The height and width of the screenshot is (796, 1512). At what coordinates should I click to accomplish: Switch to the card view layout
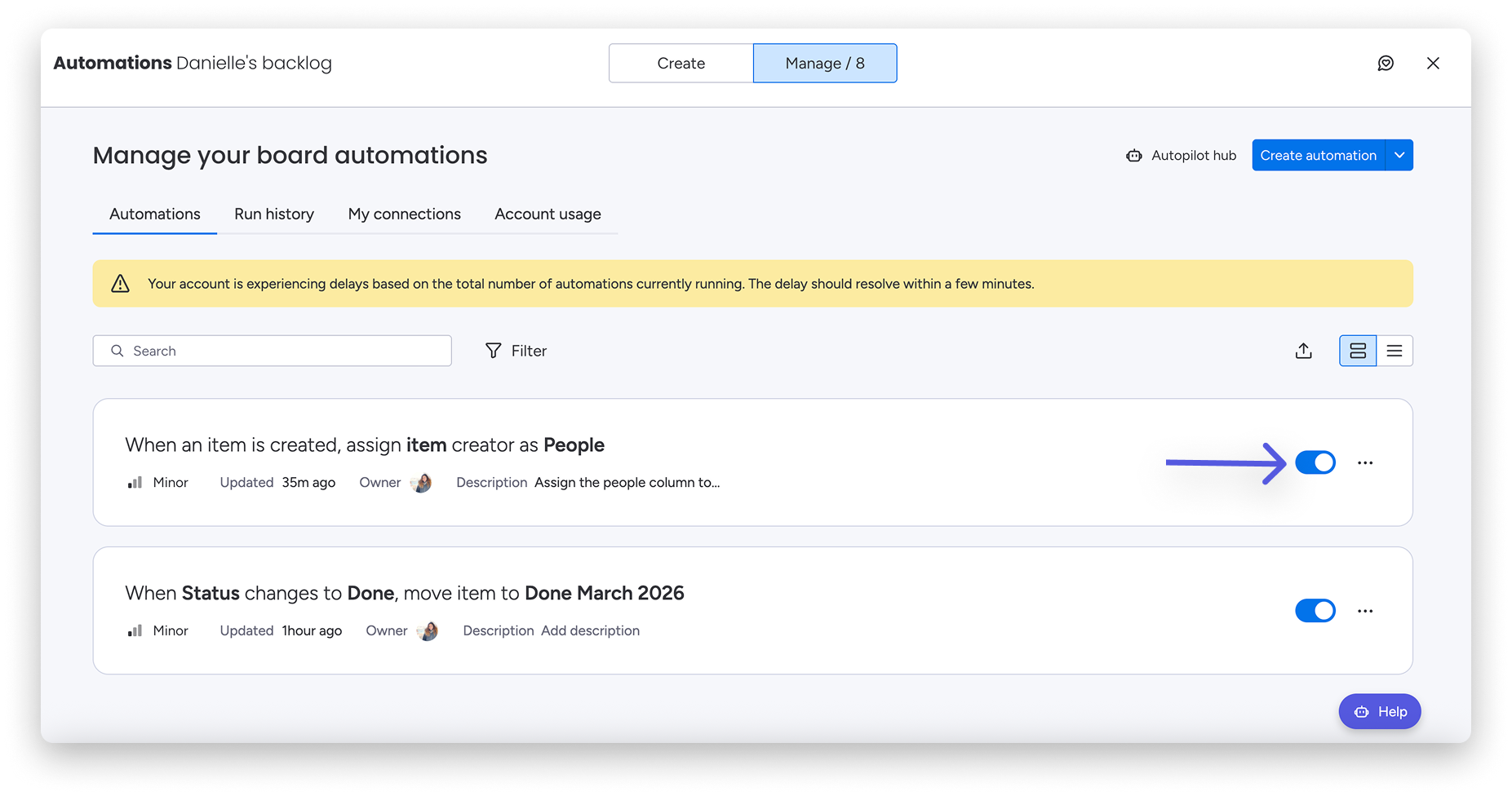[x=1358, y=351]
